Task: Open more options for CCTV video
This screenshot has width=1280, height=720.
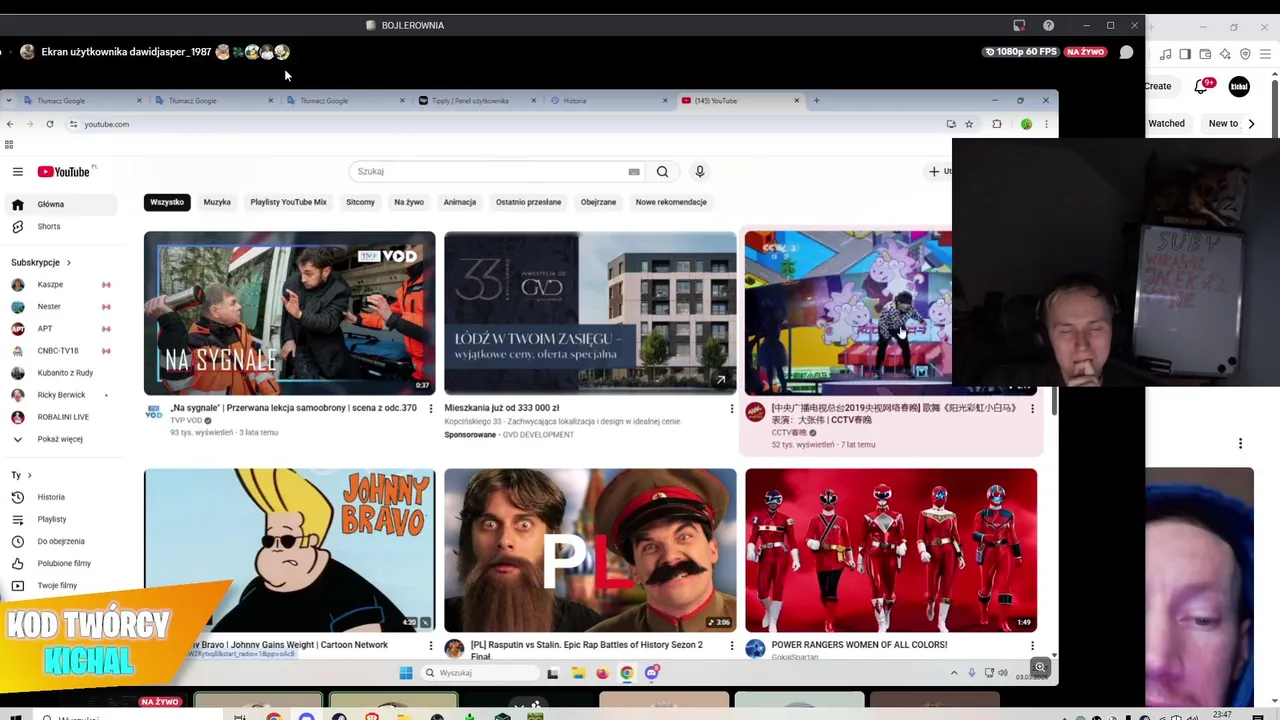Action: click(1032, 409)
